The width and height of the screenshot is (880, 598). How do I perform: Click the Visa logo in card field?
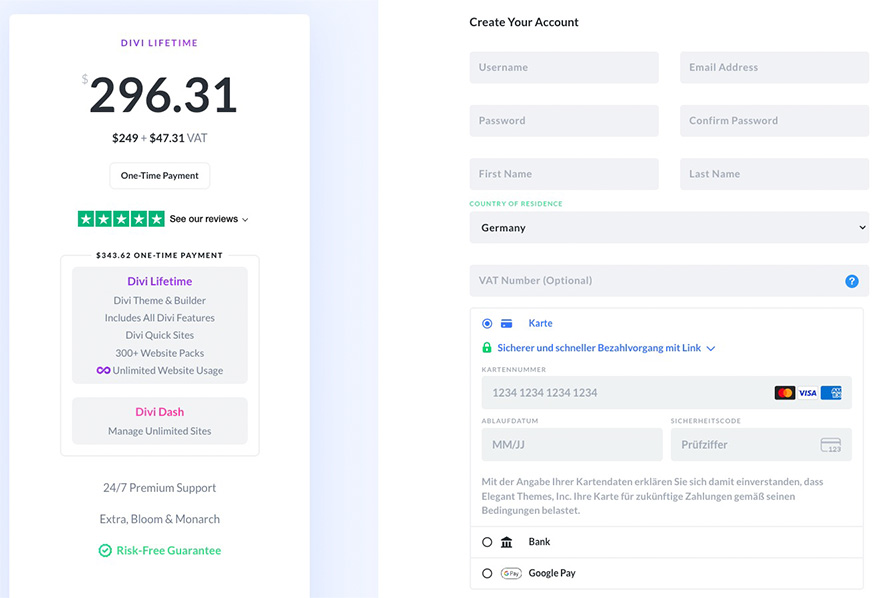[x=807, y=393]
